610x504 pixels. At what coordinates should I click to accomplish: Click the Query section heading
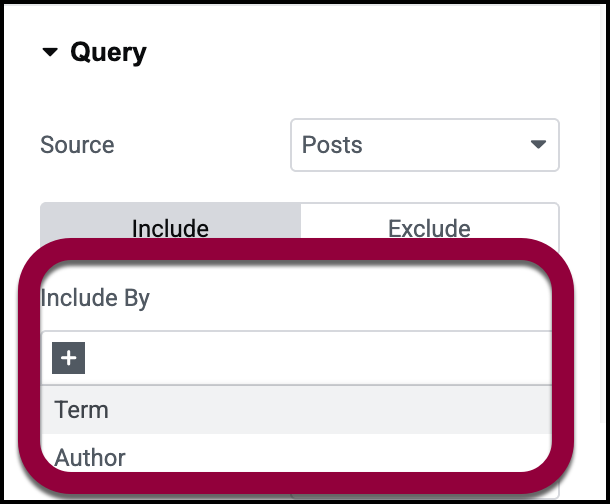tap(108, 53)
